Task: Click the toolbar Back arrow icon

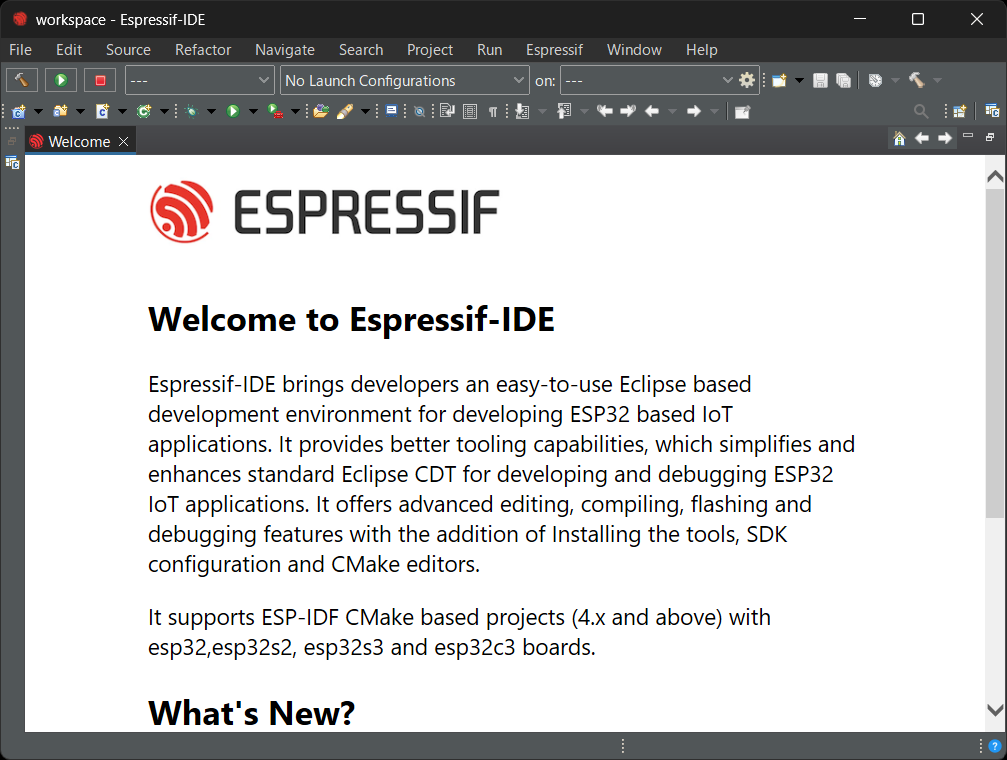Action: pyautogui.click(x=652, y=111)
